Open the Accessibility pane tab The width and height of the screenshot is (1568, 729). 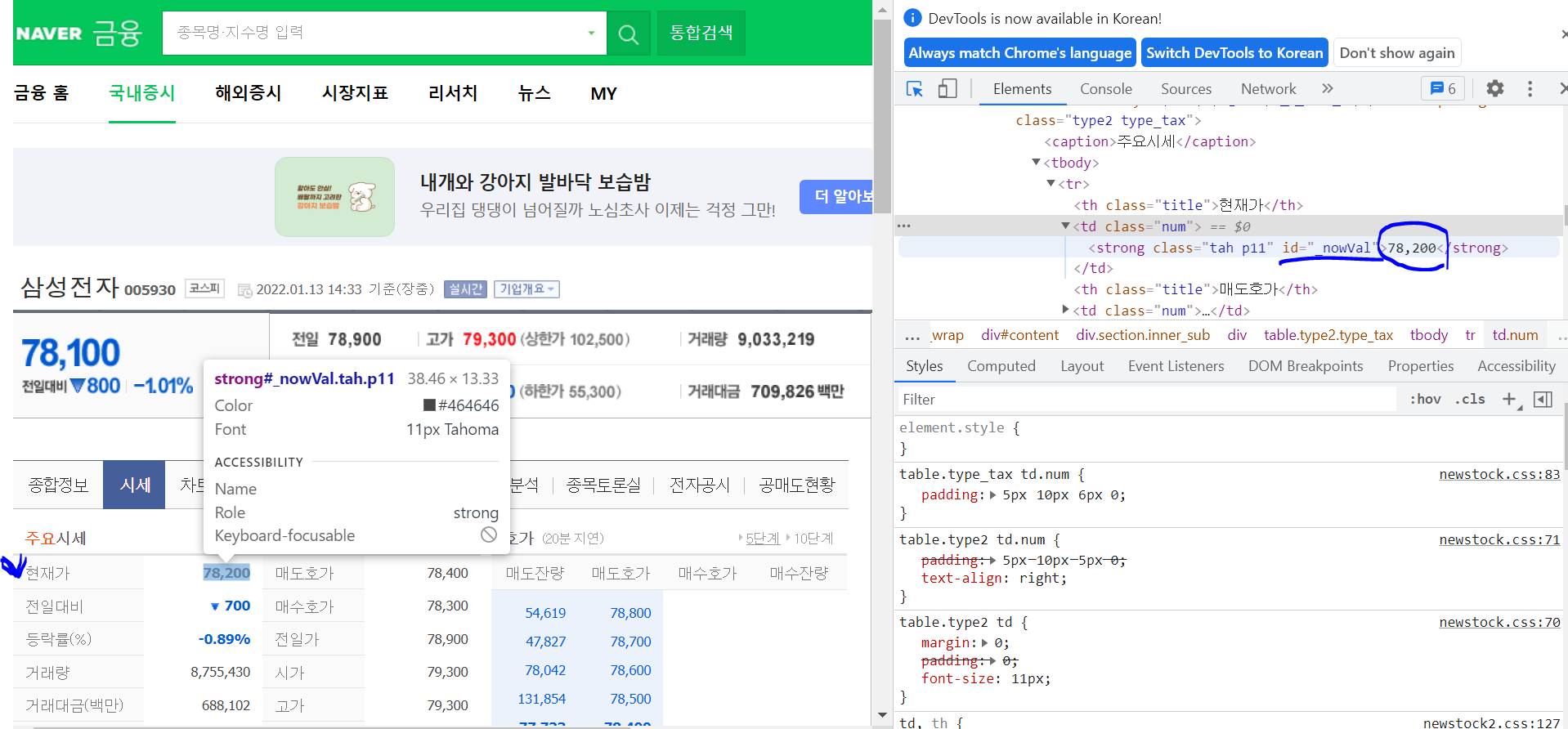click(1516, 366)
